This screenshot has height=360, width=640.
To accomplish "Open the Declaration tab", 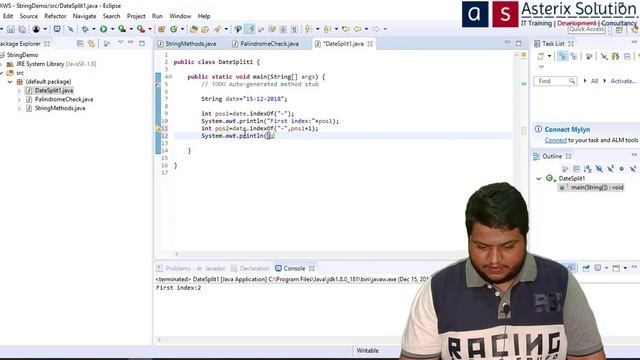I will pos(251,269).
